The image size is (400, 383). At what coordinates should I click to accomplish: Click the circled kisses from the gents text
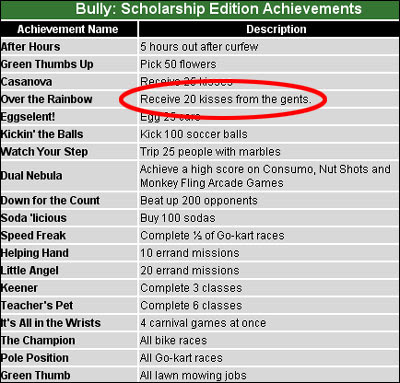point(226,99)
